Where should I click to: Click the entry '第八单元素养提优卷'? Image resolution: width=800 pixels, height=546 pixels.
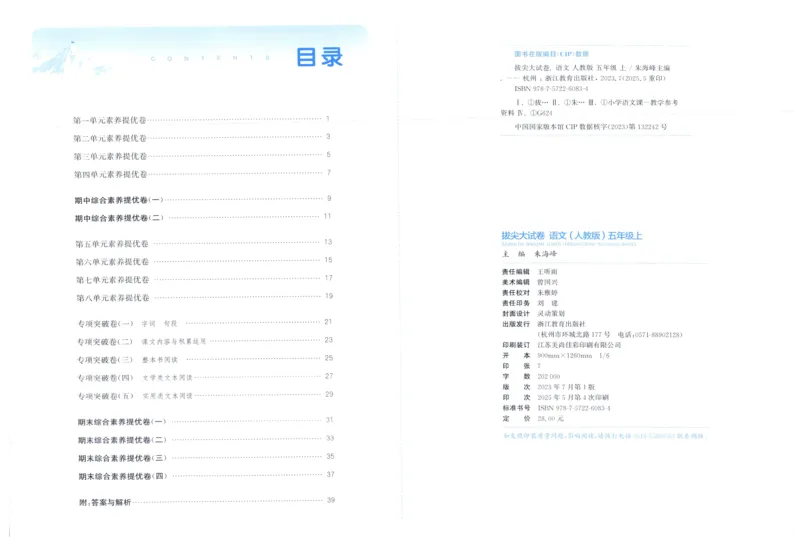pos(113,298)
